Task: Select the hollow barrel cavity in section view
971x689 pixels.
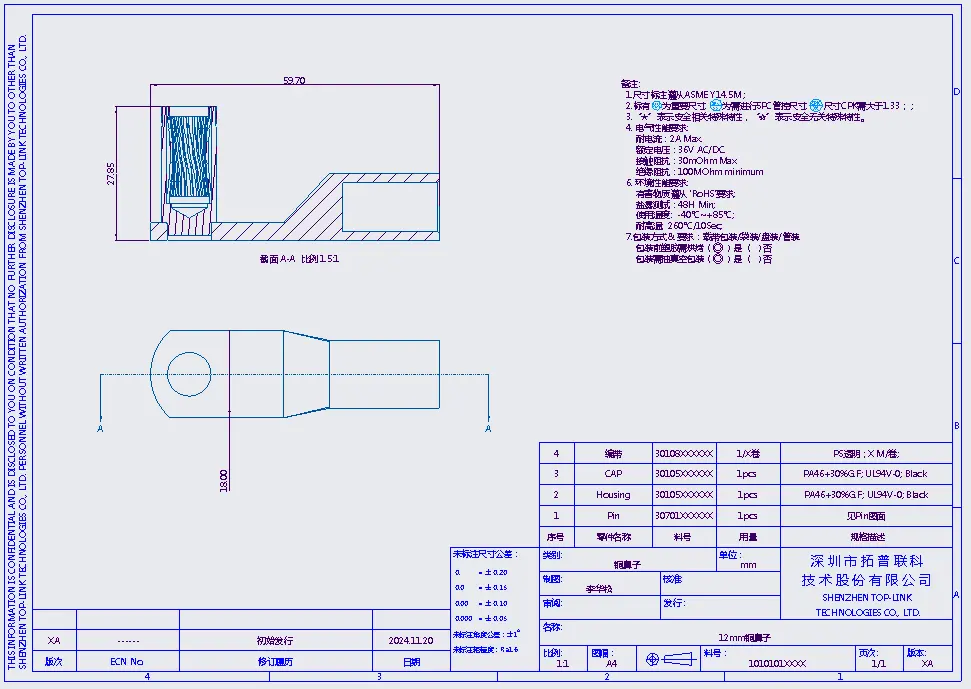Action: (x=390, y=207)
